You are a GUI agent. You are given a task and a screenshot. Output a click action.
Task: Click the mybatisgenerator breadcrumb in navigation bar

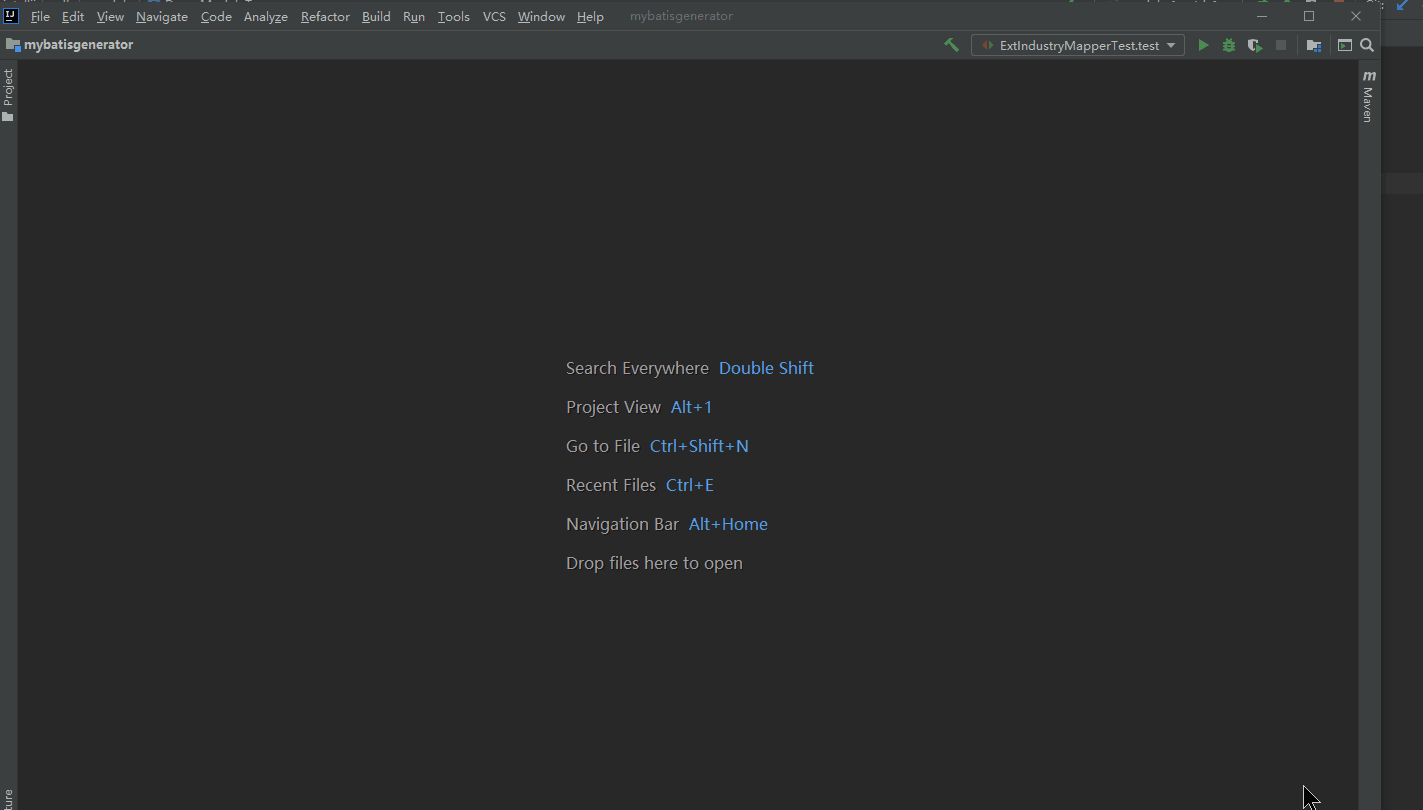[80, 44]
